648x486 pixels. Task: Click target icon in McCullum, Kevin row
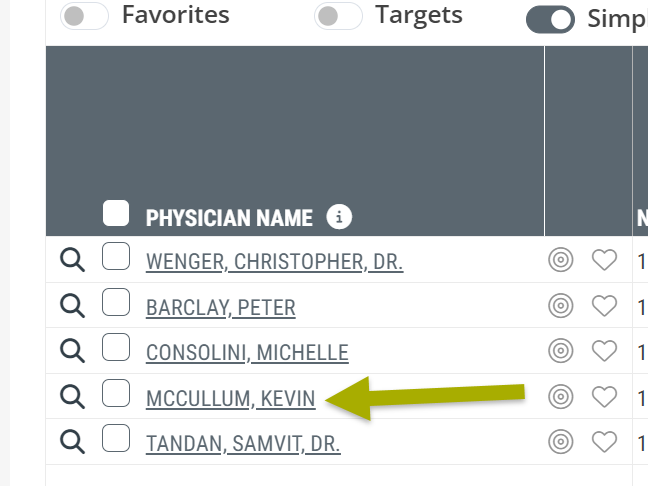coord(560,397)
